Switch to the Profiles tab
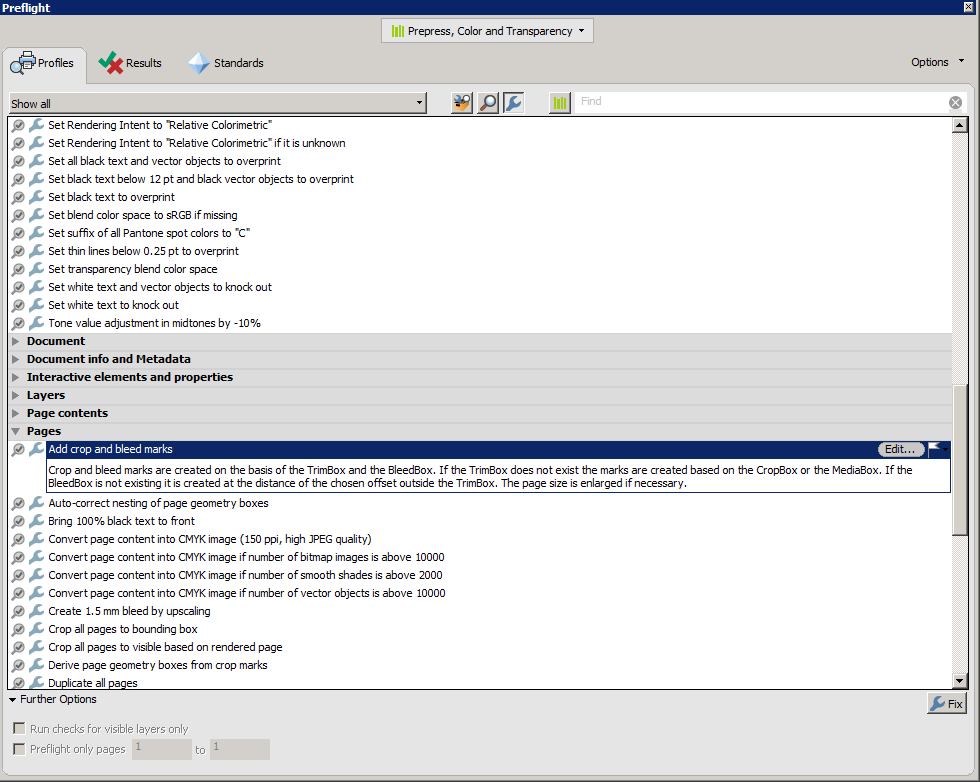 (x=44, y=64)
